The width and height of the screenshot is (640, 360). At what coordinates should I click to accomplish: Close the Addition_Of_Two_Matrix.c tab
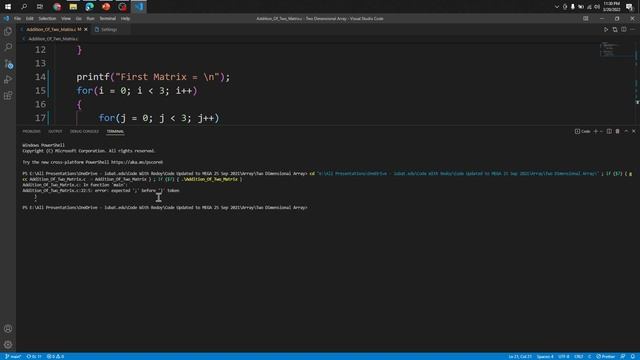point(86,29)
